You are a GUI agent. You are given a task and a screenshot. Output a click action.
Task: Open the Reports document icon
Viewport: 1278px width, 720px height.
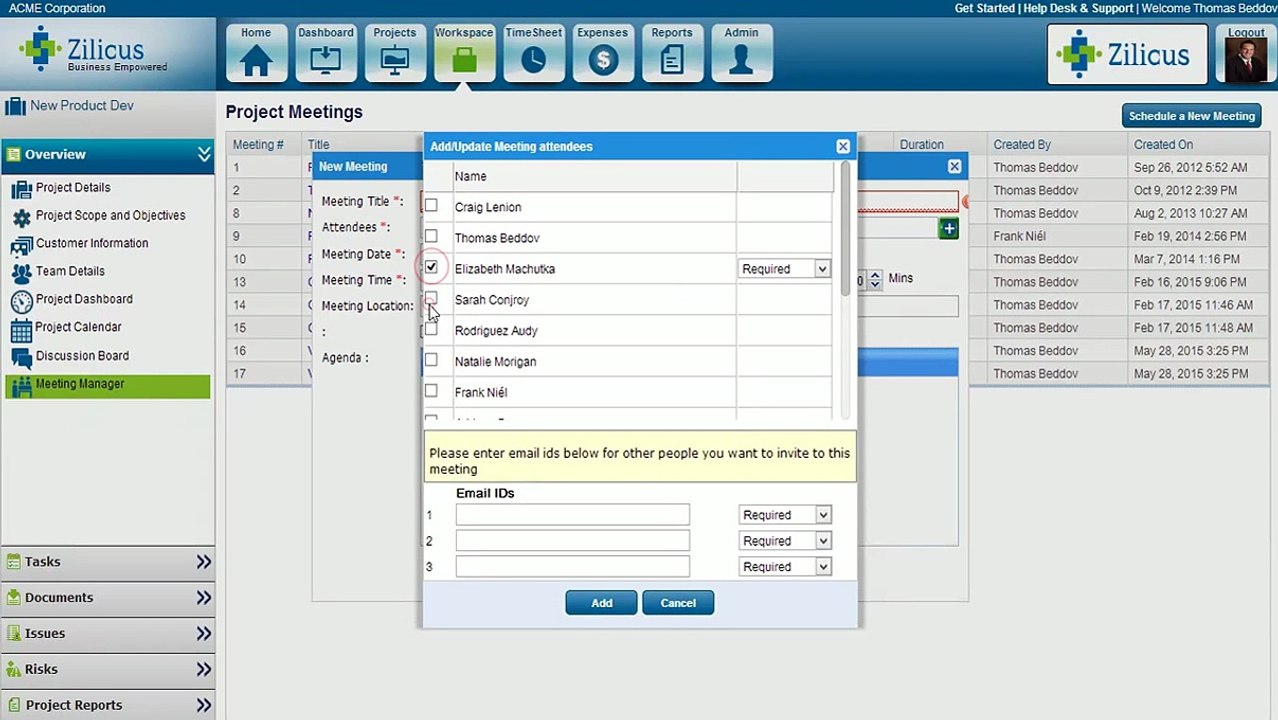672,52
